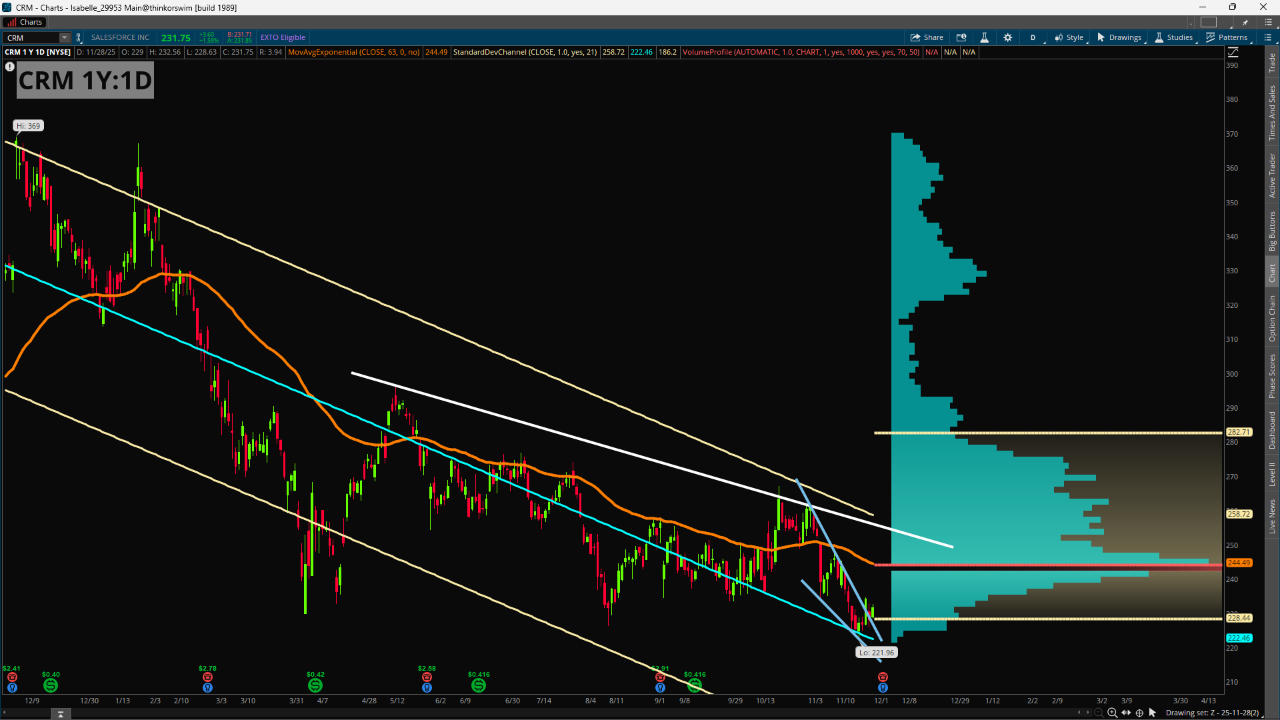Screen dimensions: 1280x720
Task: Select the crosshair cursor icon
Action: [1139, 712]
